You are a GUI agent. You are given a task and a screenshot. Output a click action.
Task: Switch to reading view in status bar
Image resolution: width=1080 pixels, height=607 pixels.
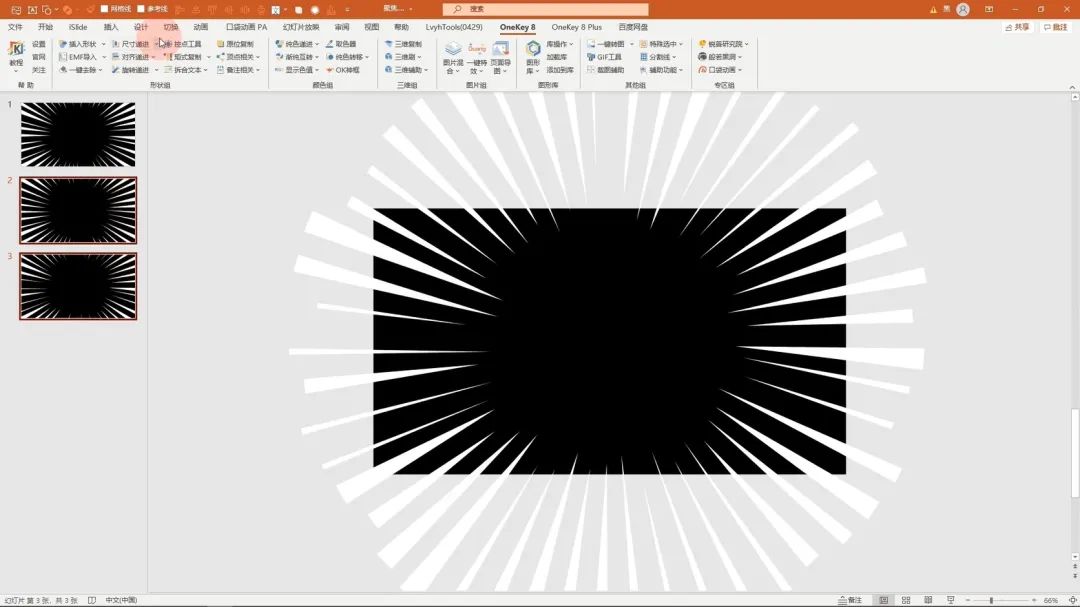point(928,600)
